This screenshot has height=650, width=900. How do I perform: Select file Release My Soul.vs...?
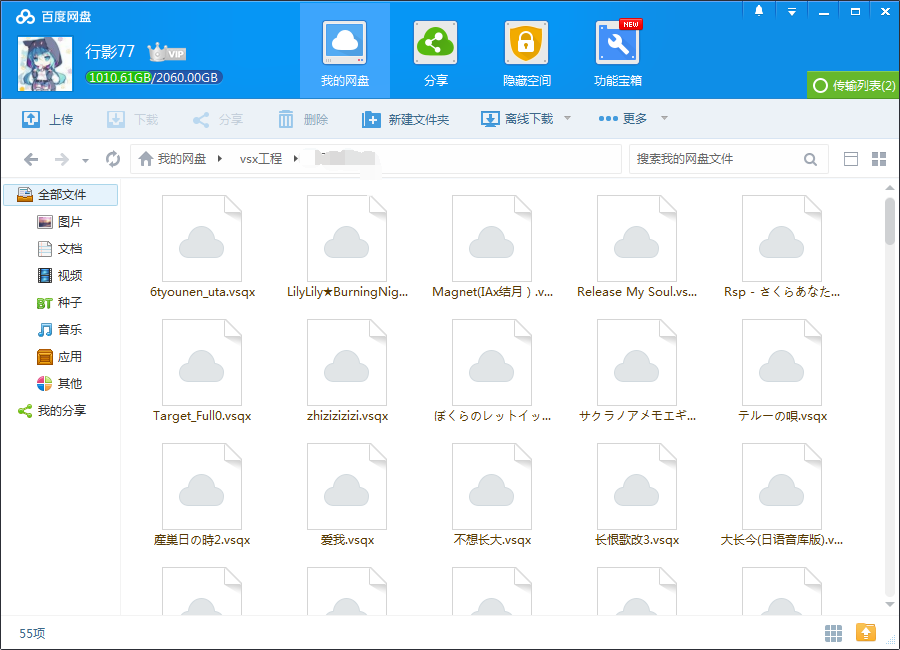click(x=637, y=247)
